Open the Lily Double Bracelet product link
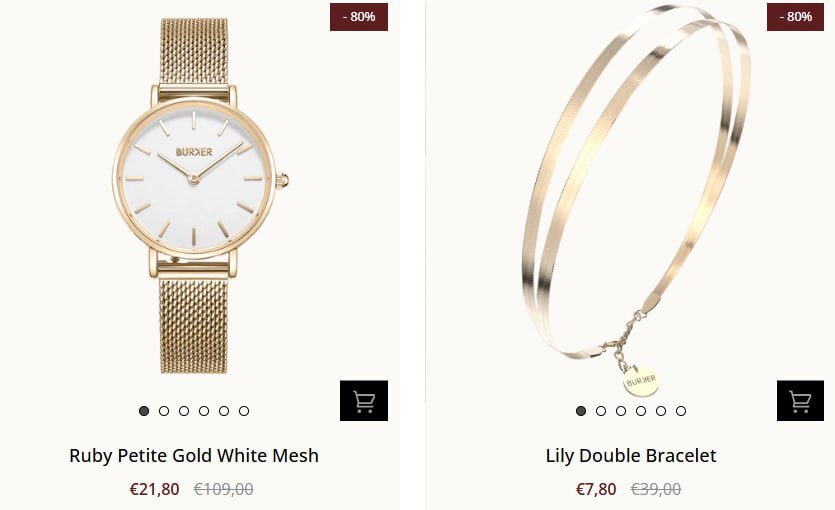The height and width of the screenshot is (510, 835). (x=631, y=456)
